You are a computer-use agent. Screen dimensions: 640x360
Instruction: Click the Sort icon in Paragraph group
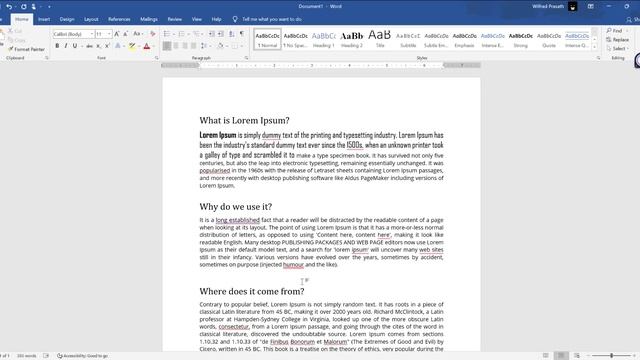(x=231, y=34)
